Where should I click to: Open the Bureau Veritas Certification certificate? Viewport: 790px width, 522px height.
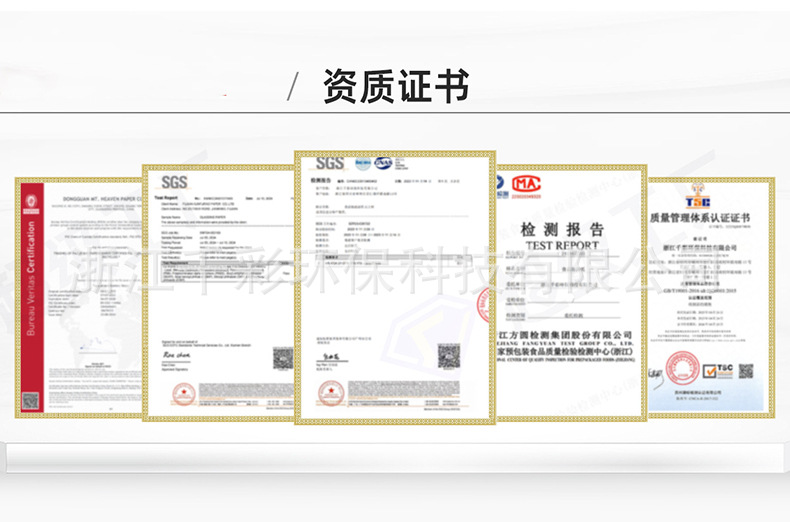point(80,297)
